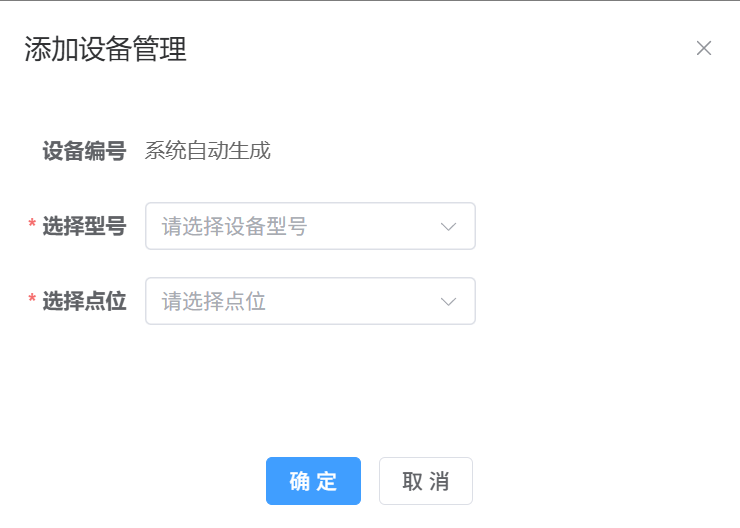The height and width of the screenshot is (528, 740).
Task: Click the 设备编号 field label
Action: pyautogui.click(x=84, y=151)
